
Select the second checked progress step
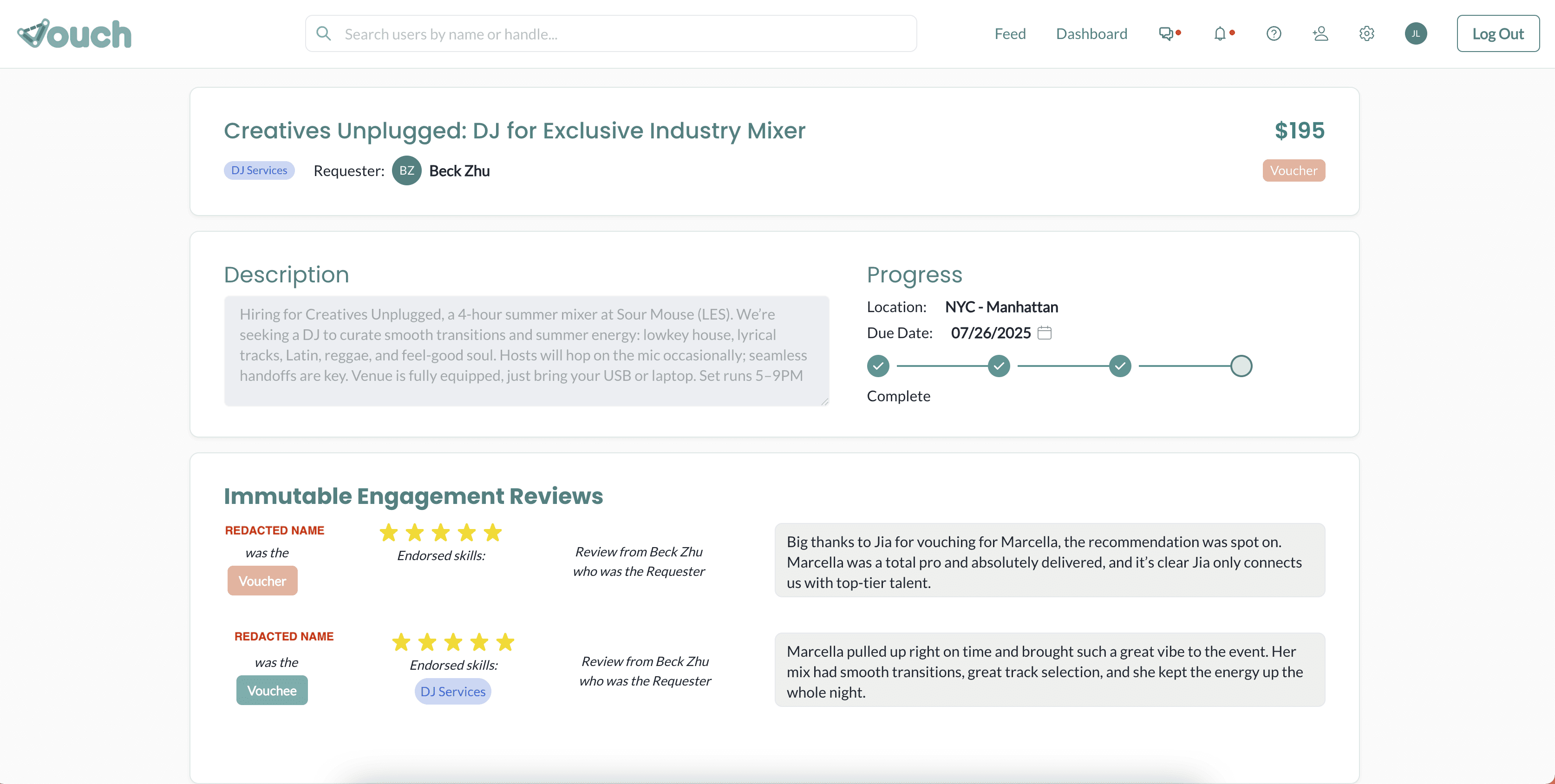(999, 366)
